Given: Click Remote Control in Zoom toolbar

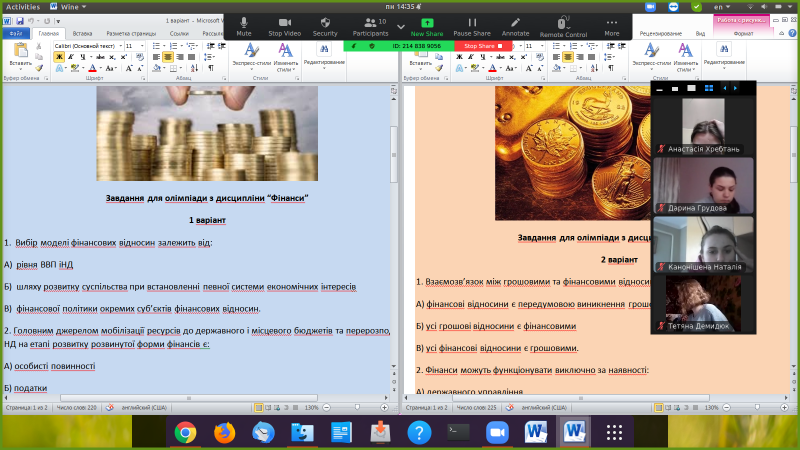Looking at the screenshot, I should point(563,27).
